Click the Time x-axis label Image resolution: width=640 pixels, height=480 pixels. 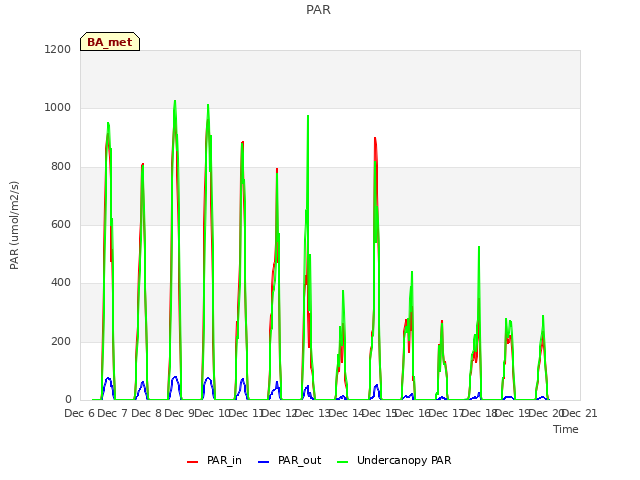pyautogui.click(x=566, y=429)
